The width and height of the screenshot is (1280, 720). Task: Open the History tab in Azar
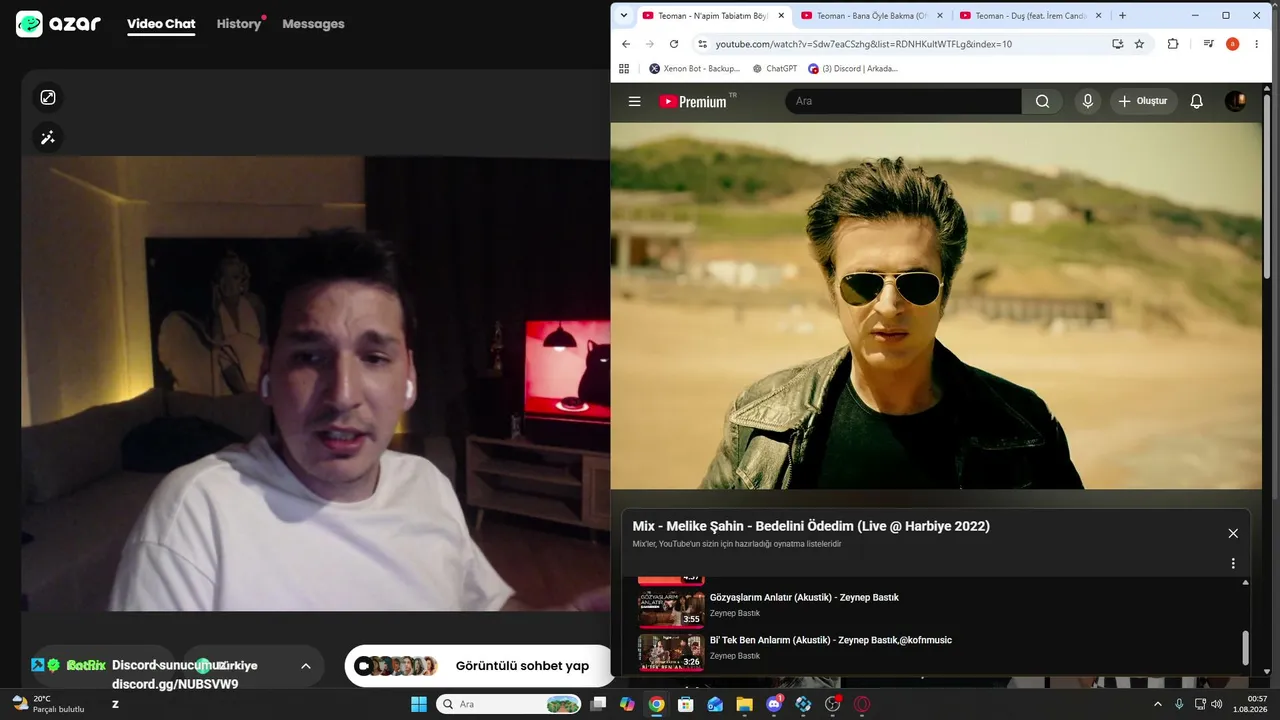click(x=238, y=24)
